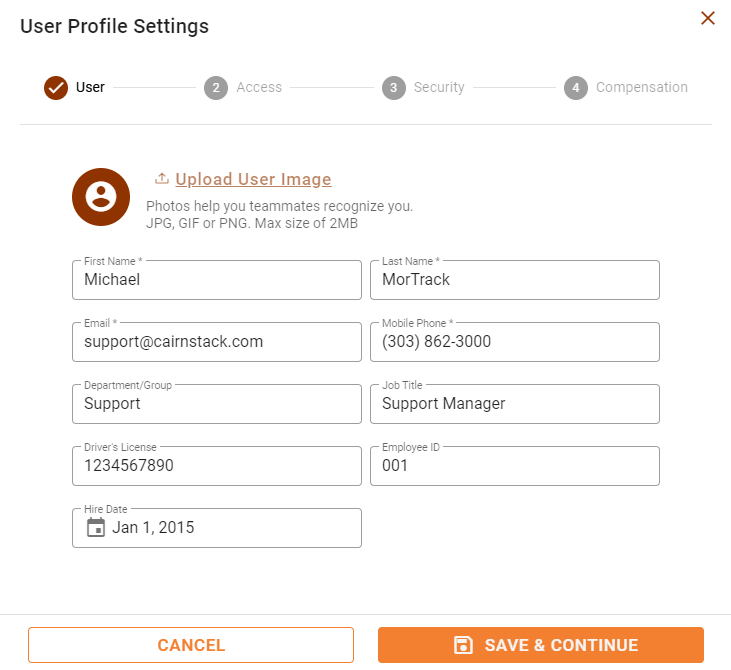Screen dimensions: 731x670
Task: Open the Hire Date calendar icon
Action: tap(96, 527)
